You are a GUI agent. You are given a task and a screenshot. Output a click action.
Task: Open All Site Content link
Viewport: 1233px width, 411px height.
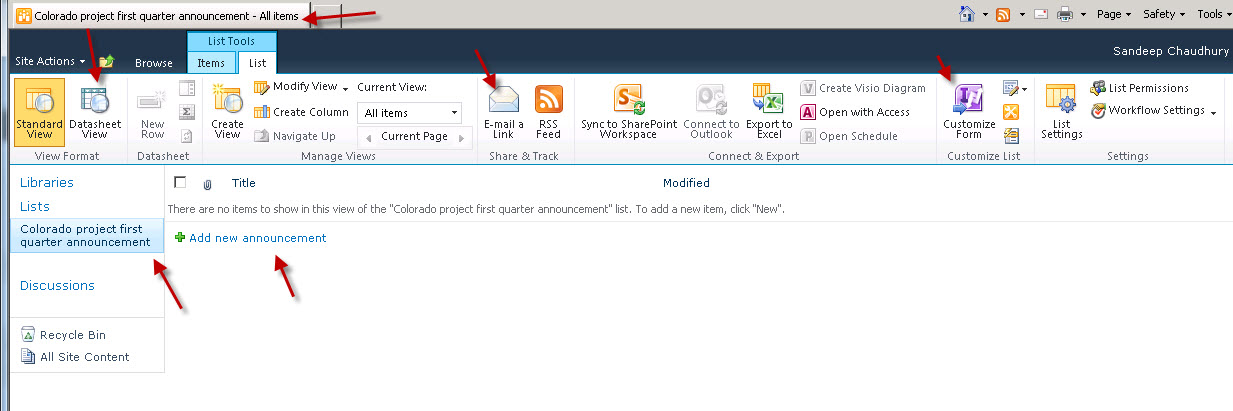click(84, 357)
